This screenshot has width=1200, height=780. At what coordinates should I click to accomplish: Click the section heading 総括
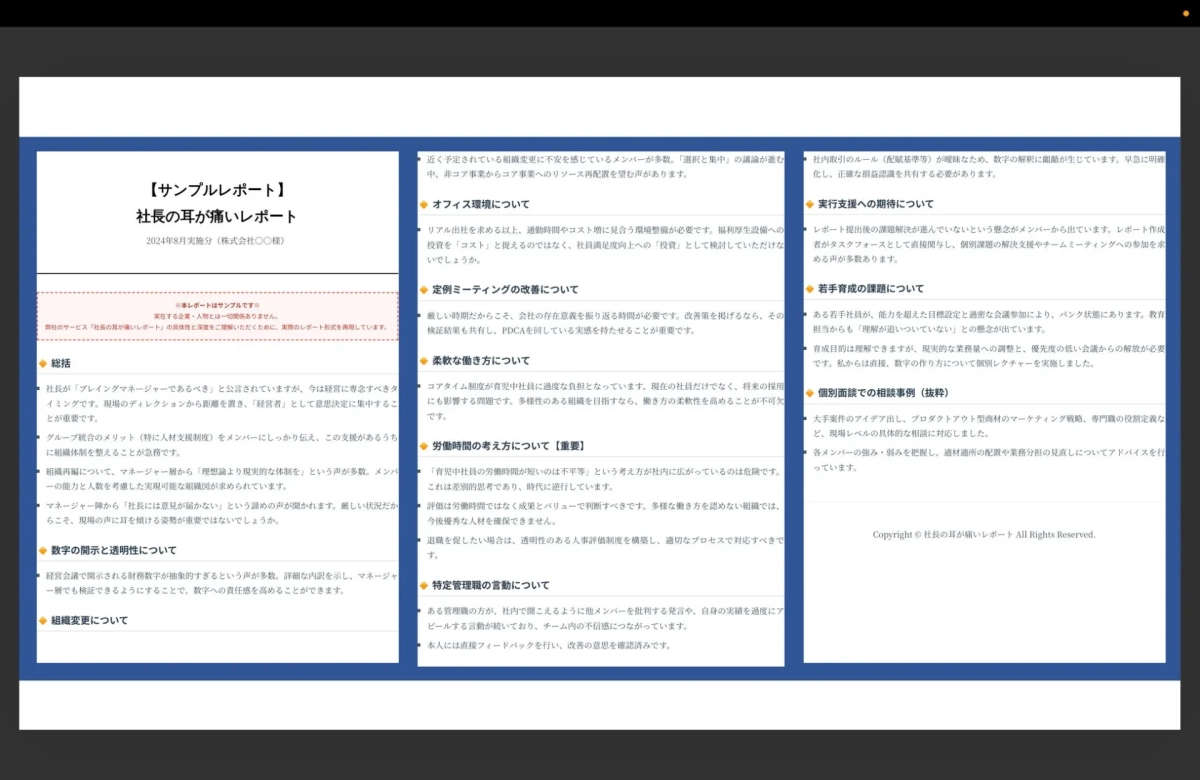click(61, 363)
